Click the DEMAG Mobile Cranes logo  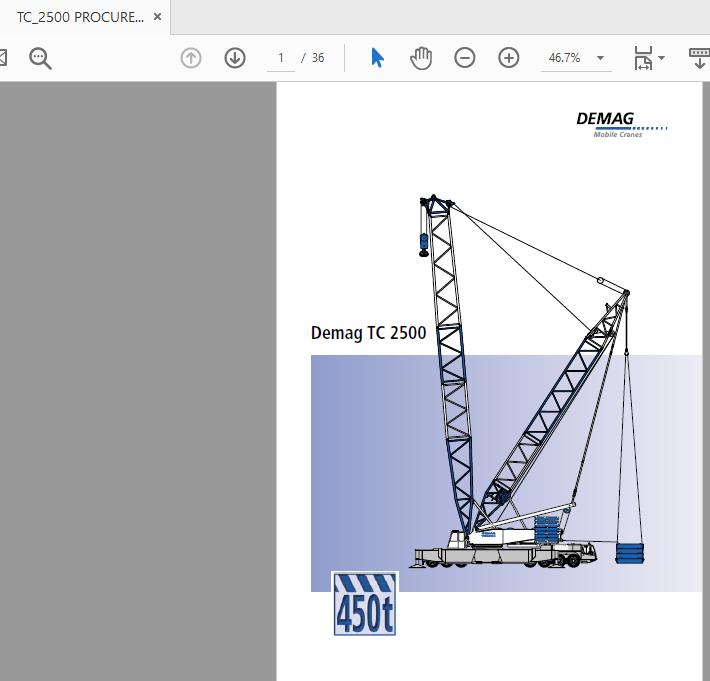click(x=620, y=124)
